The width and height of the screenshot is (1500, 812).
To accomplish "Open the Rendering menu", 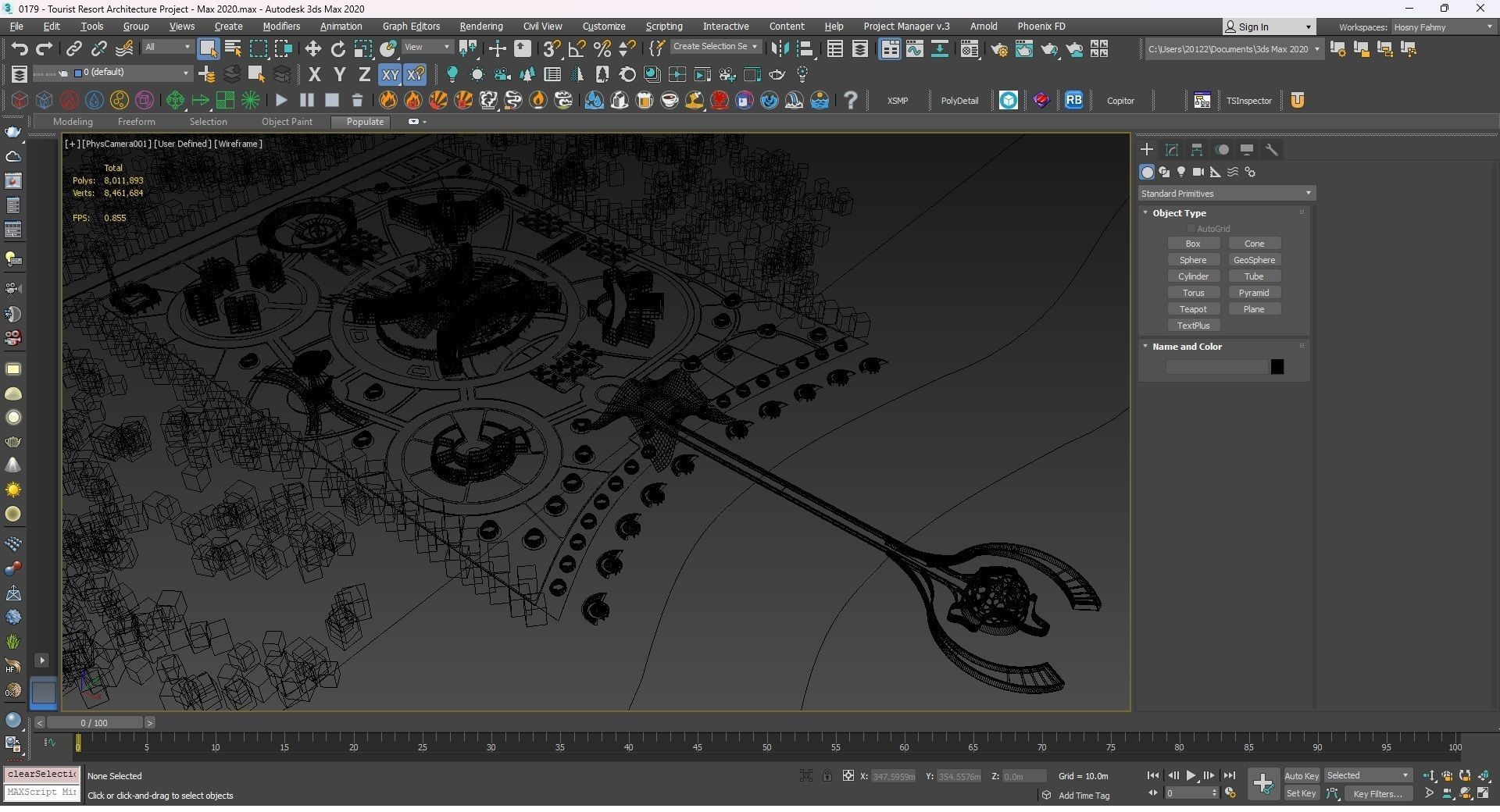I will point(480,26).
